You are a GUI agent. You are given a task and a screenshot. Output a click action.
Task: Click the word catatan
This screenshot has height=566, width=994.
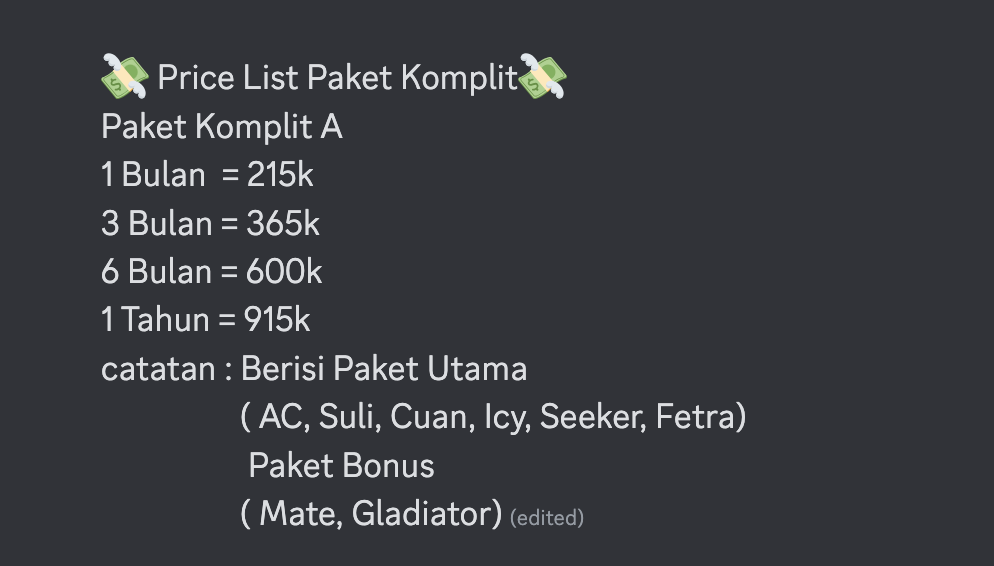point(158,370)
